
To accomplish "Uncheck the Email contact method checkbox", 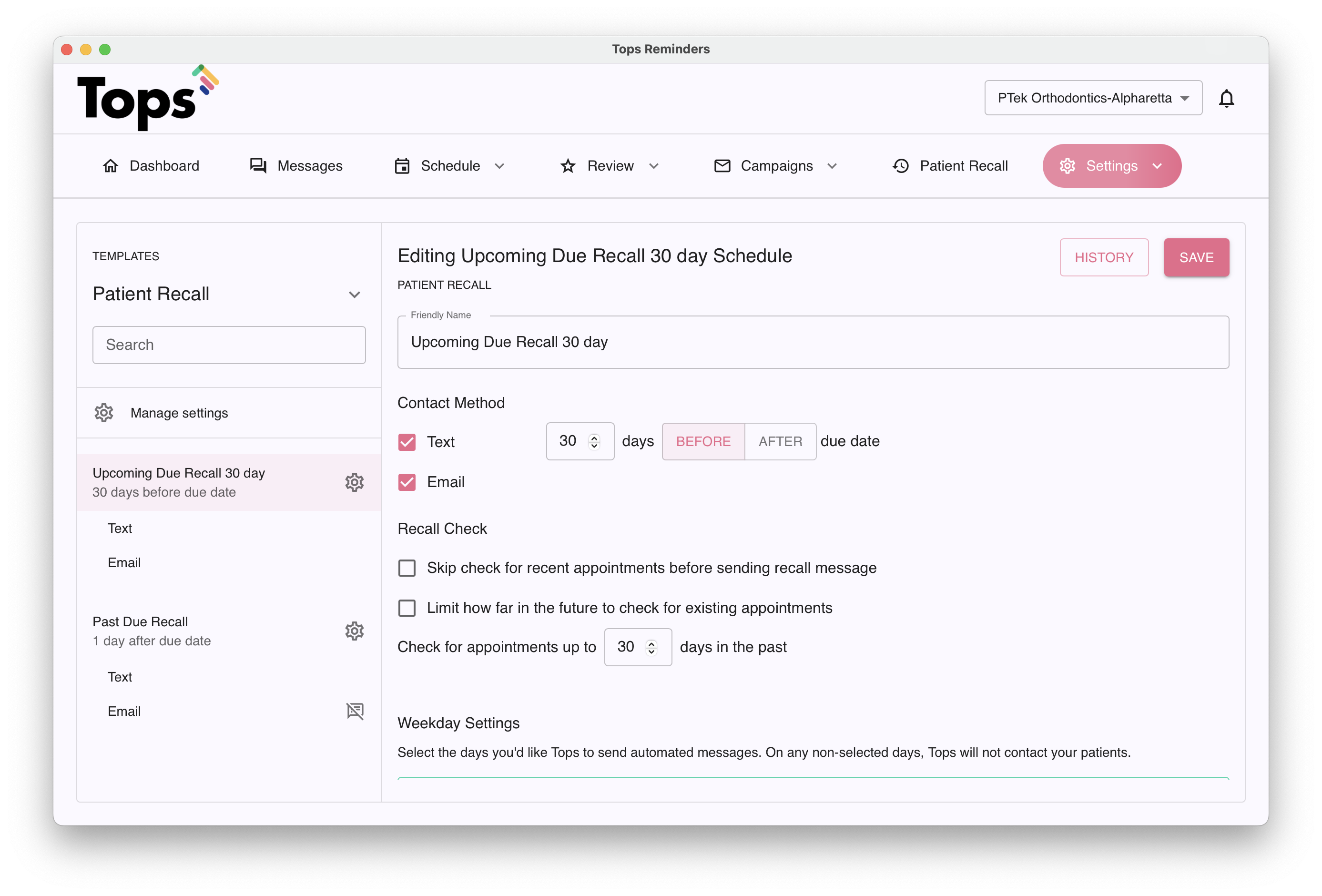I will click(407, 482).
